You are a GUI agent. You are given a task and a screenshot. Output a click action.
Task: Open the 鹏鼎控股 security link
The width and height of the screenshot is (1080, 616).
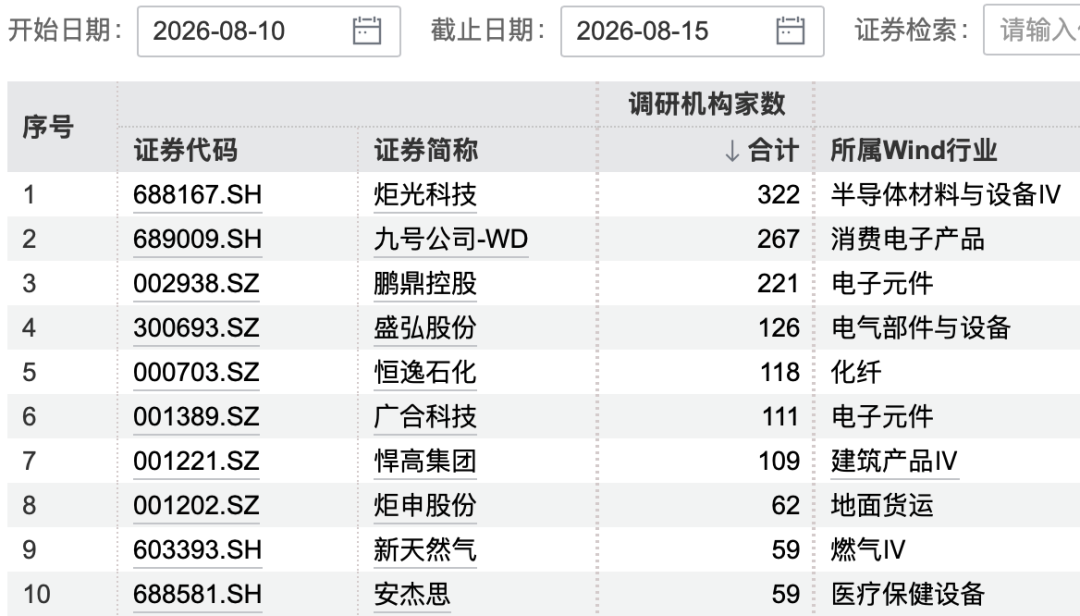425,284
